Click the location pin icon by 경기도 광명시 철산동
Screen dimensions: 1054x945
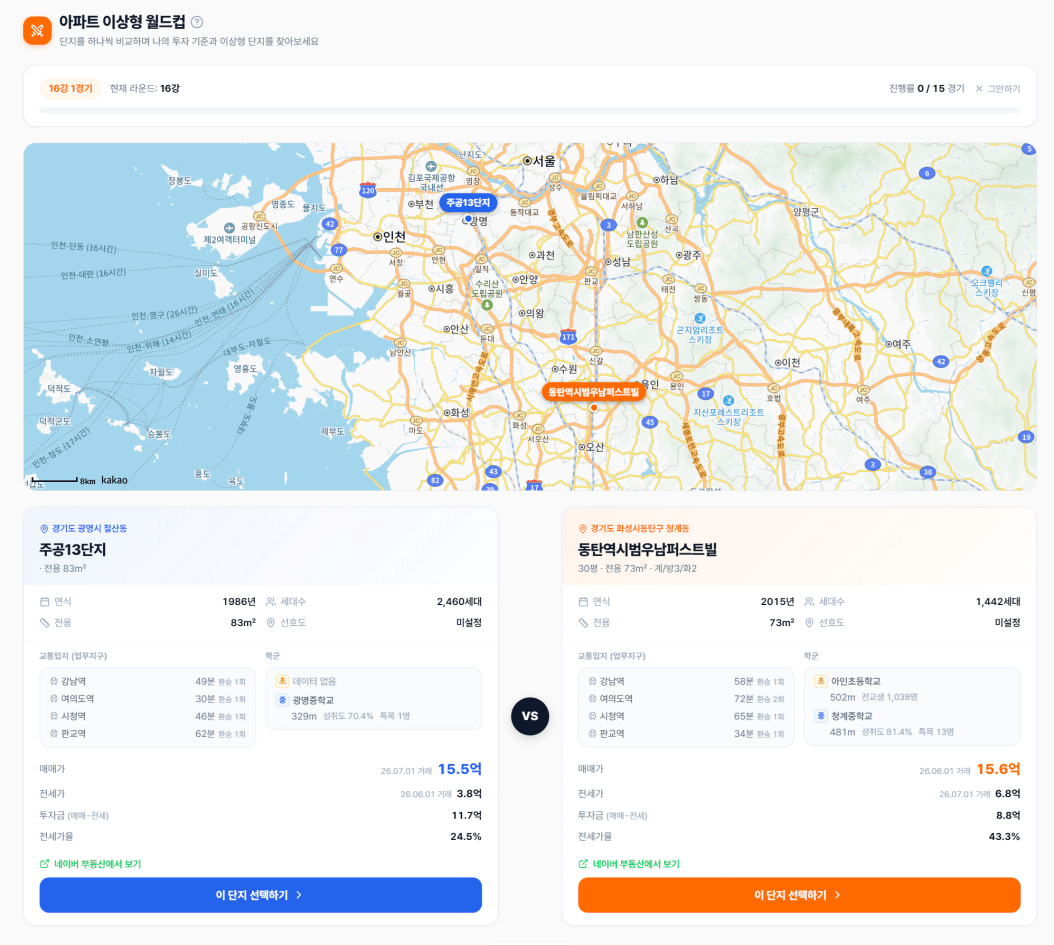(44, 529)
